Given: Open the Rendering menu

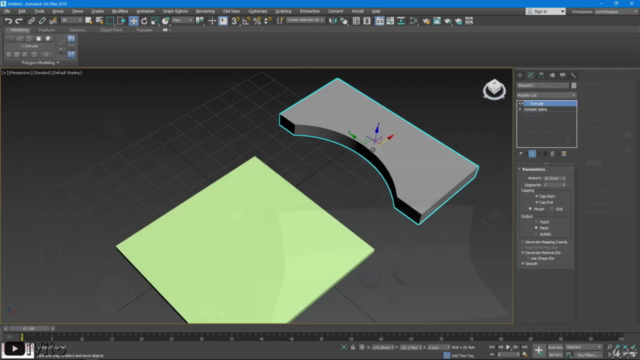Looking at the screenshot, I should (x=205, y=11).
